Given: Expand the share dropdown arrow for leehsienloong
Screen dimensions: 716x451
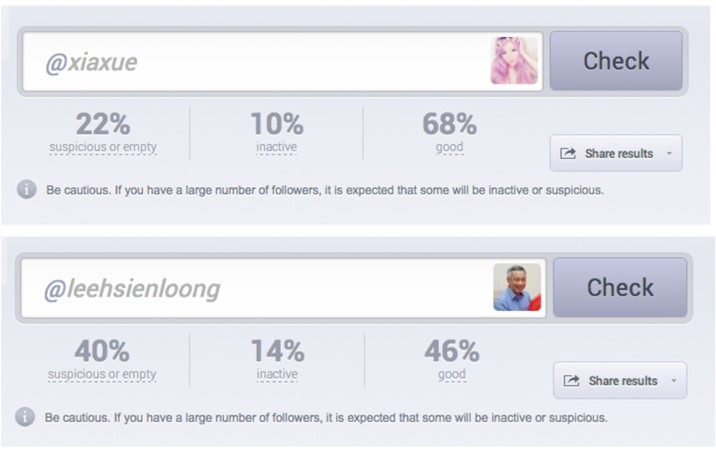Looking at the screenshot, I should tap(674, 380).
